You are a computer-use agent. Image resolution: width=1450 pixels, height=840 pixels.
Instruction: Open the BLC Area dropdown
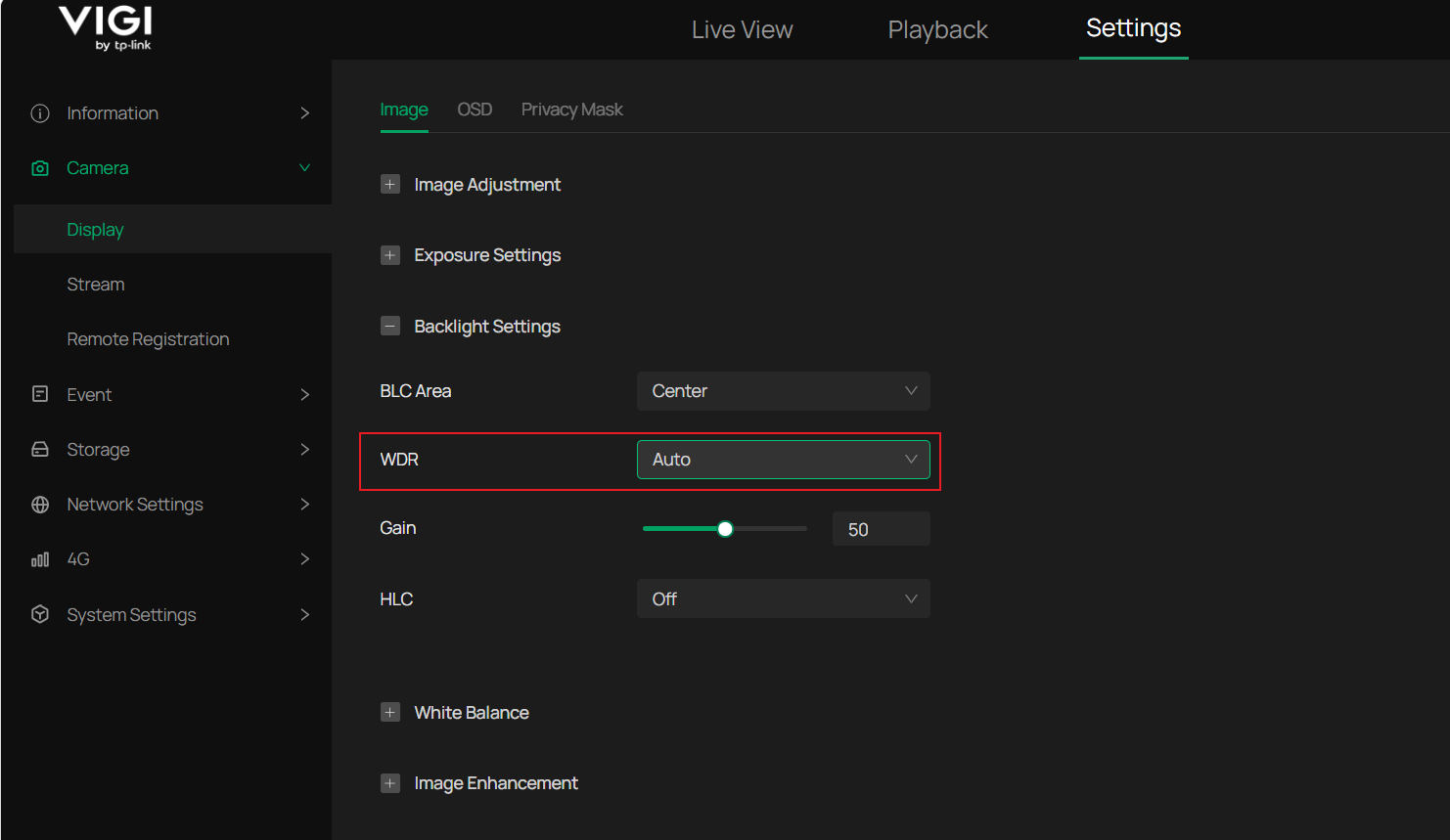pos(784,391)
